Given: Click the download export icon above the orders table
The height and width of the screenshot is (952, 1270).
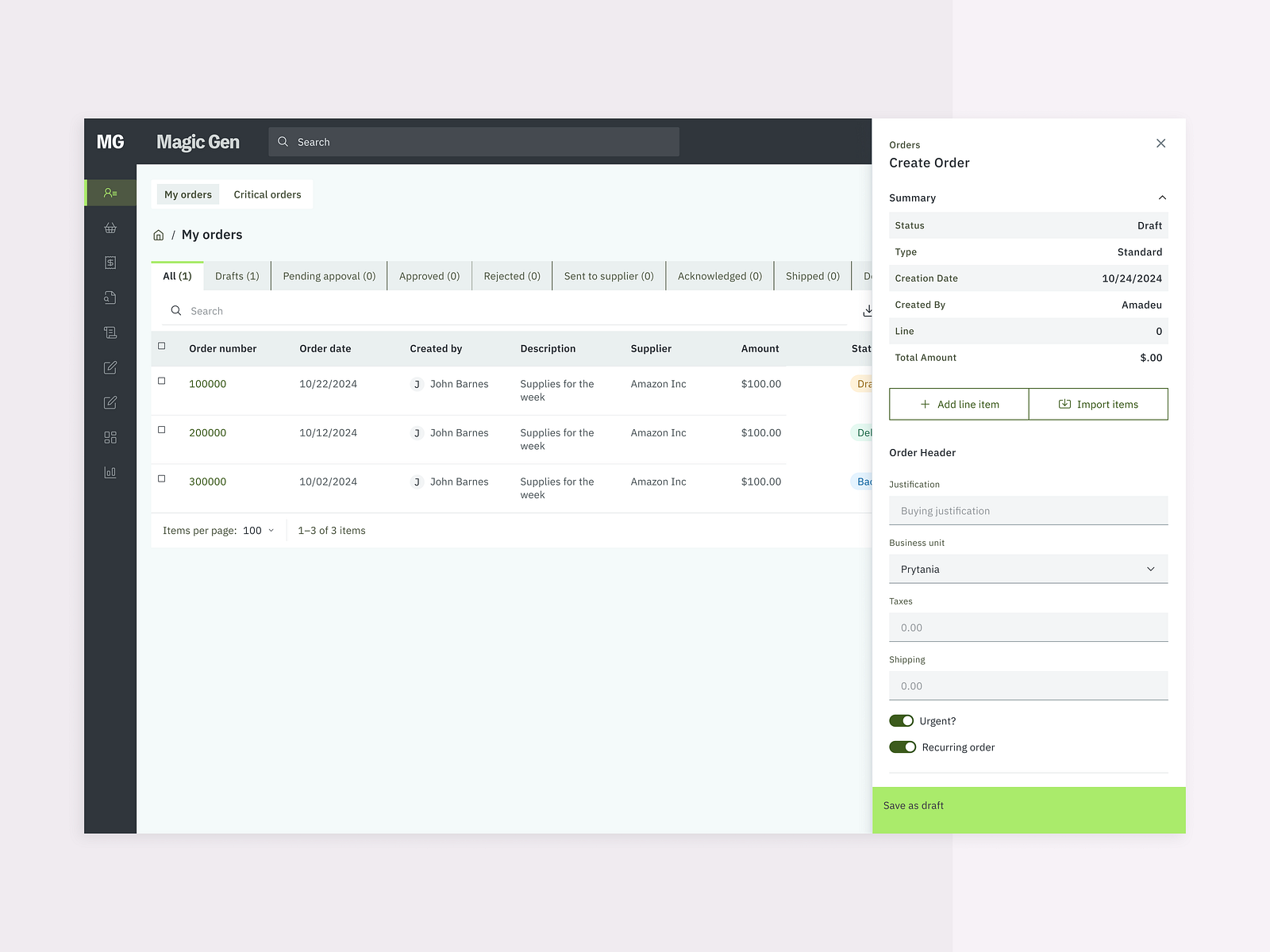Looking at the screenshot, I should [868, 310].
